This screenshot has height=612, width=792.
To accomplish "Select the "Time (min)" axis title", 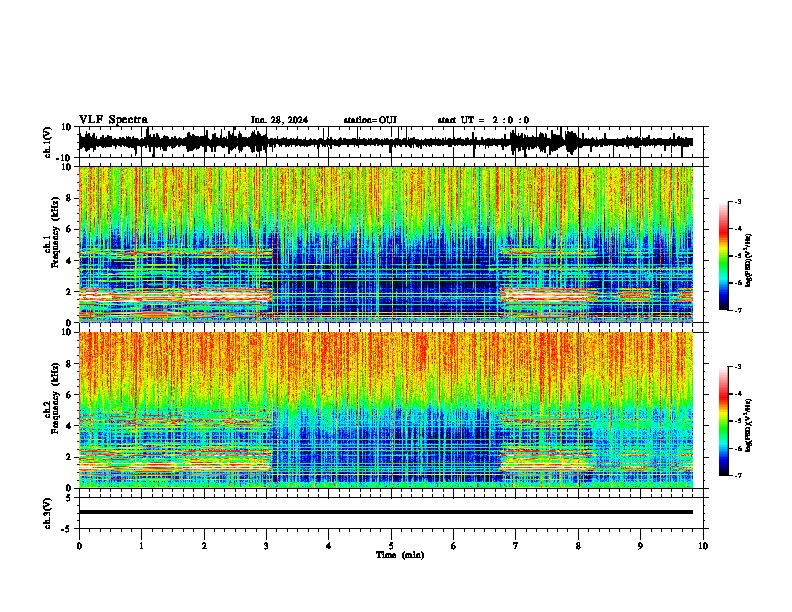I will pos(400,555).
